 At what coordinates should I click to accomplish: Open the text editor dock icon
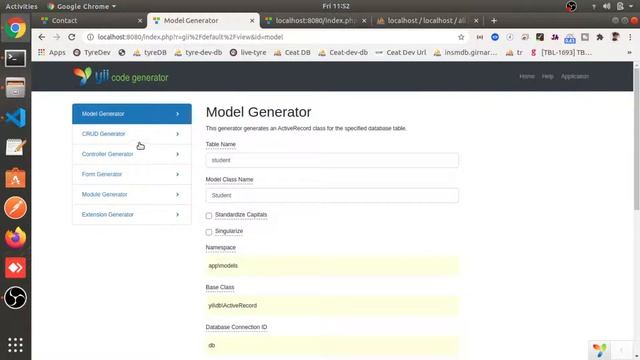tap(16, 147)
